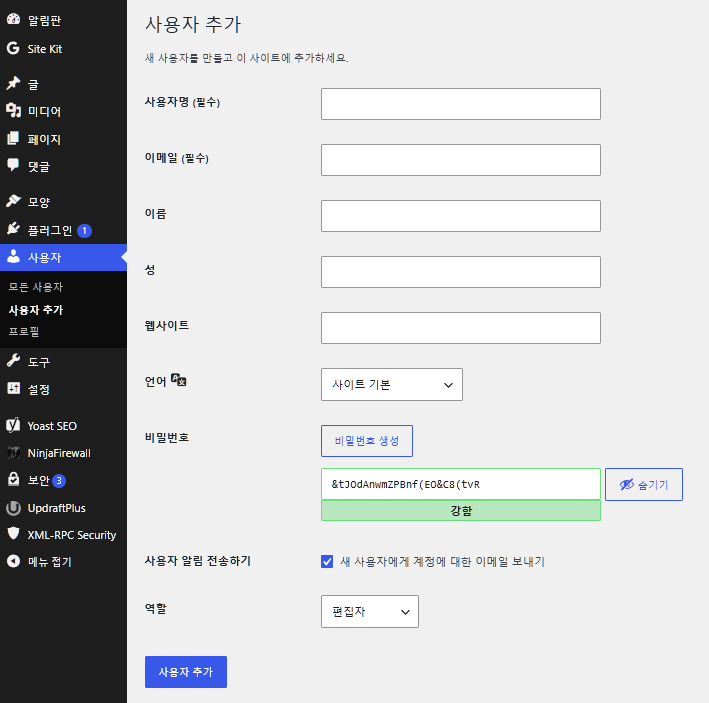Click the XML-RPC Security shield icon
The width and height of the screenshot is (709, 703).
click(x=14, y=534)
